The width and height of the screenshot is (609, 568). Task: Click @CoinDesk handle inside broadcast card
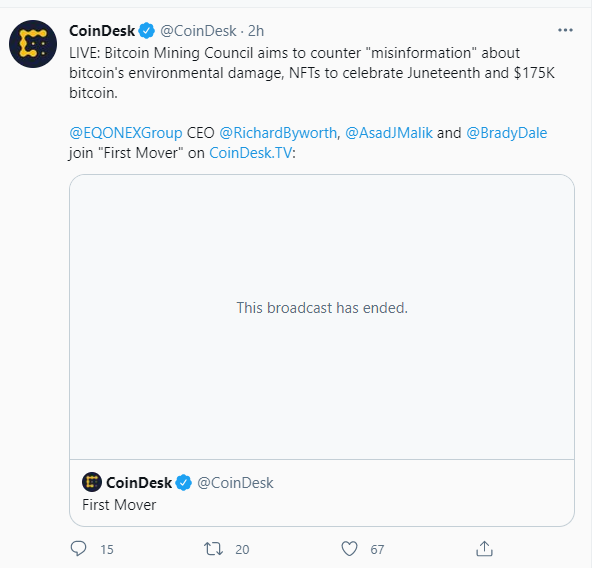tap(235, 483)
